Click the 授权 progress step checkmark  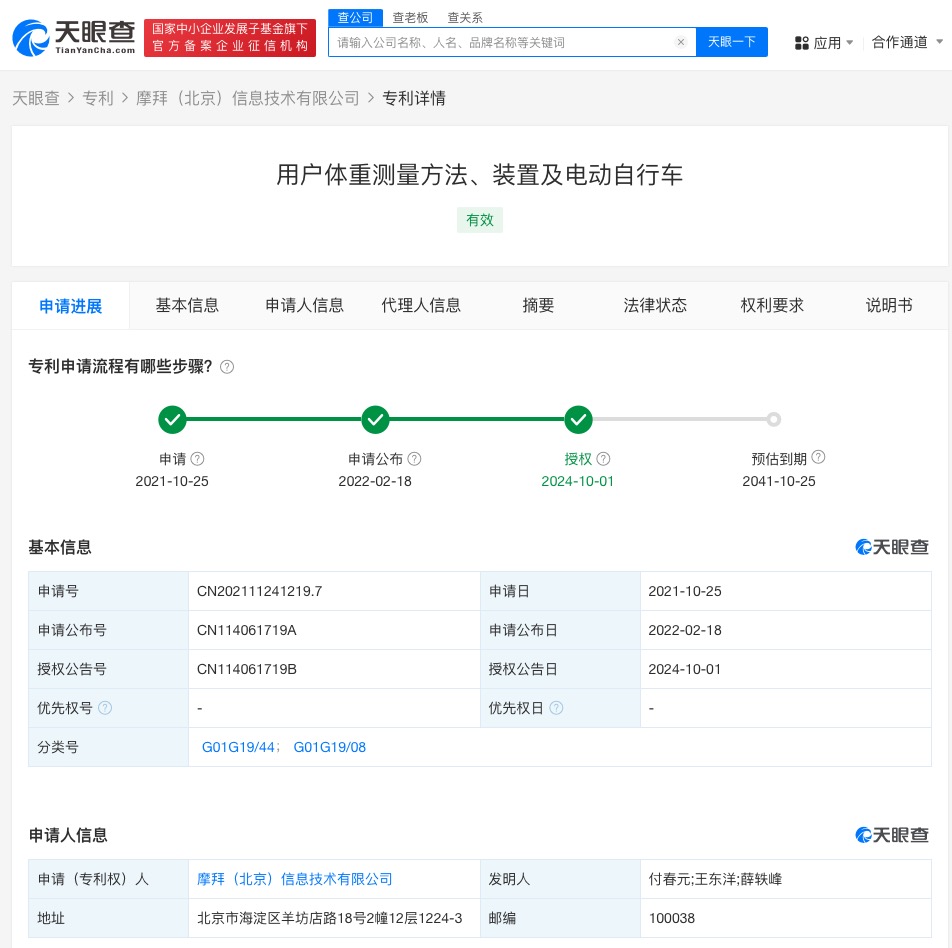point(578,420)
